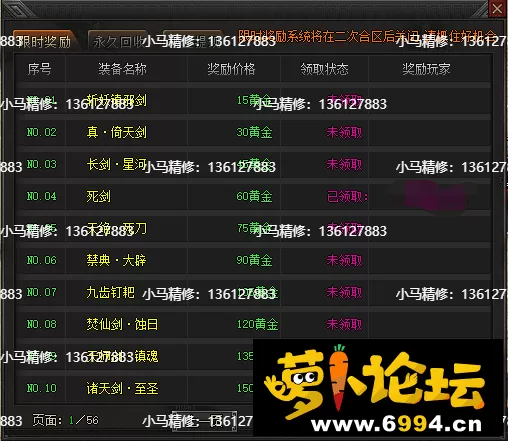Click the 120黄金 reward price
This screenshot has width=508, height=441.
257,324
